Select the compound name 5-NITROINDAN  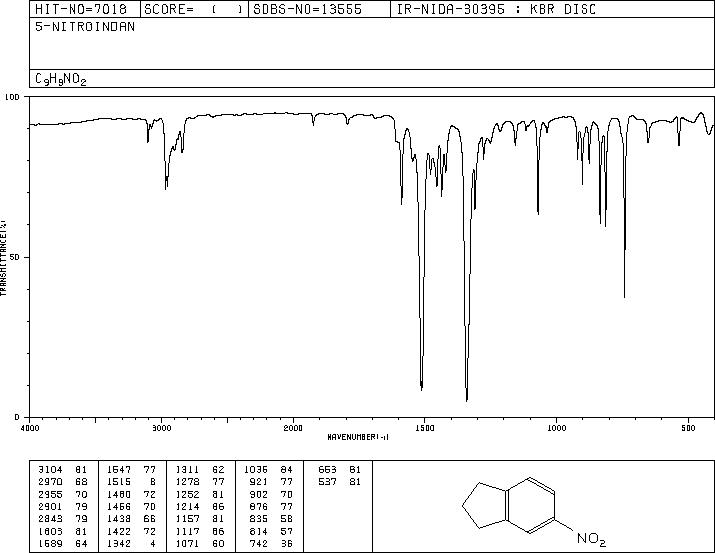pos(85,27)
